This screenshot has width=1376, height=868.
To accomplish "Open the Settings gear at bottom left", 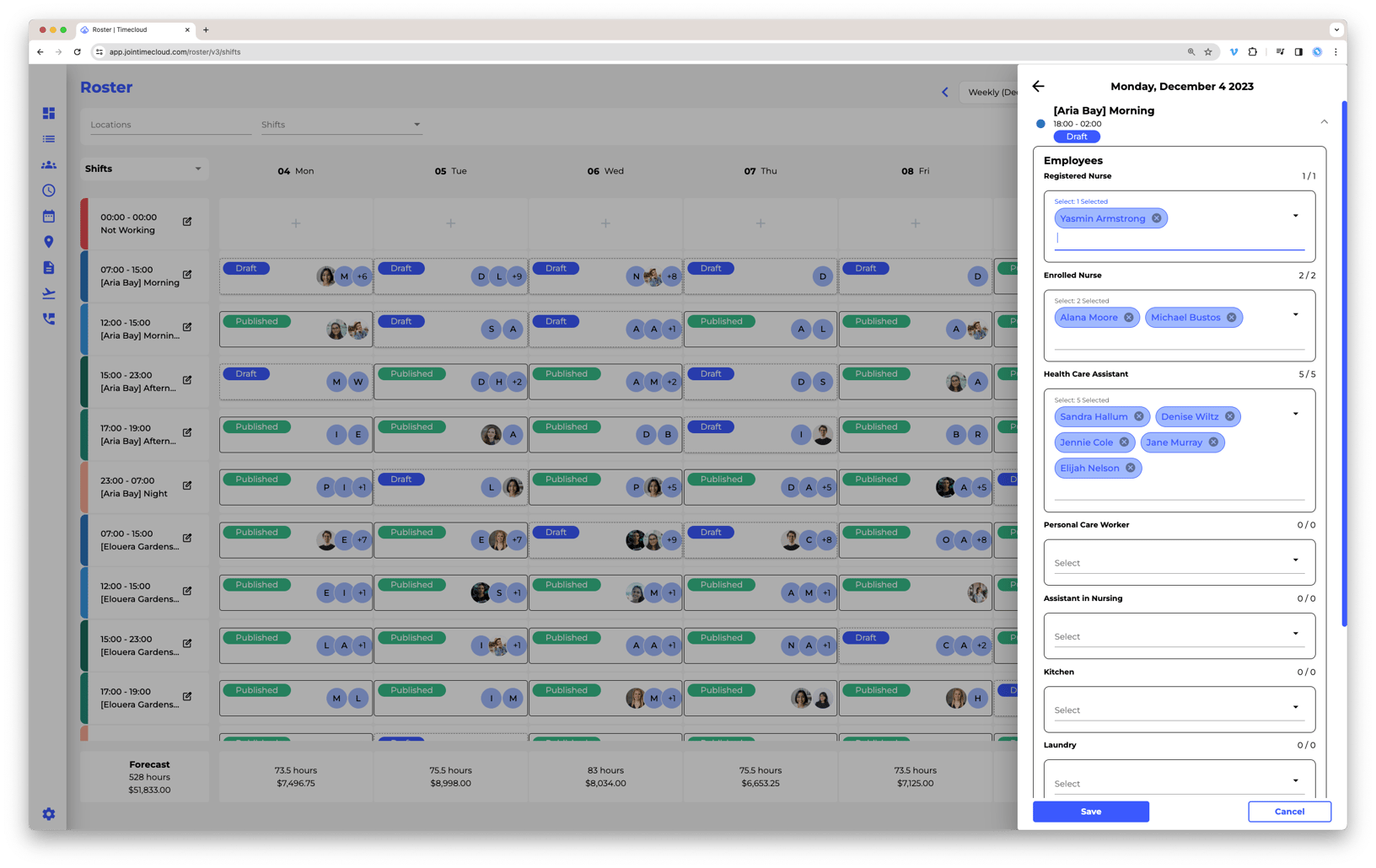I will coord(48,814).
